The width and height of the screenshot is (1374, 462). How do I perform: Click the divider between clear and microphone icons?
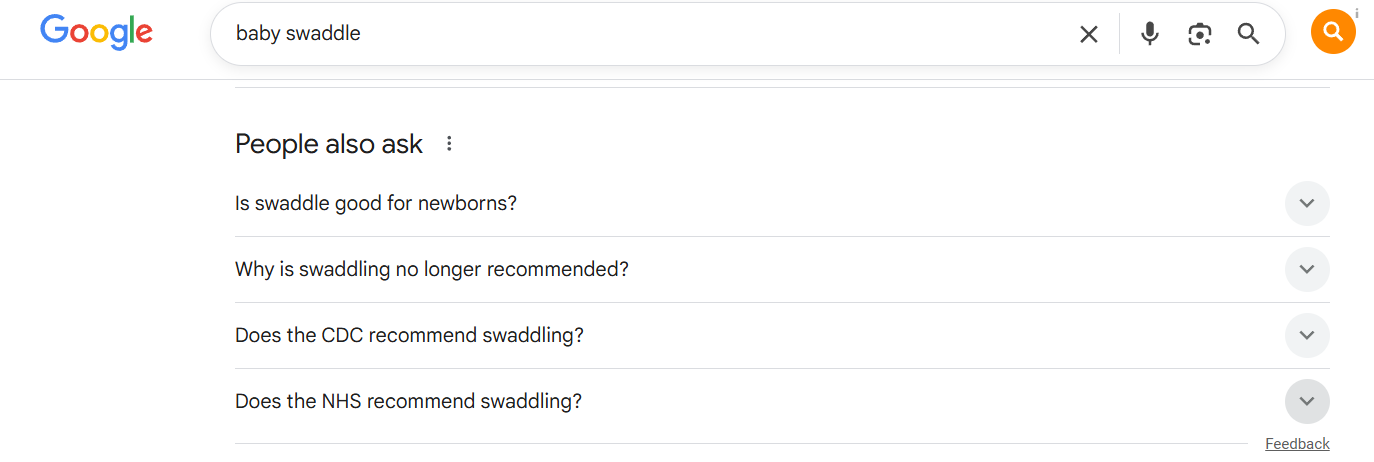coord(1119,34)
